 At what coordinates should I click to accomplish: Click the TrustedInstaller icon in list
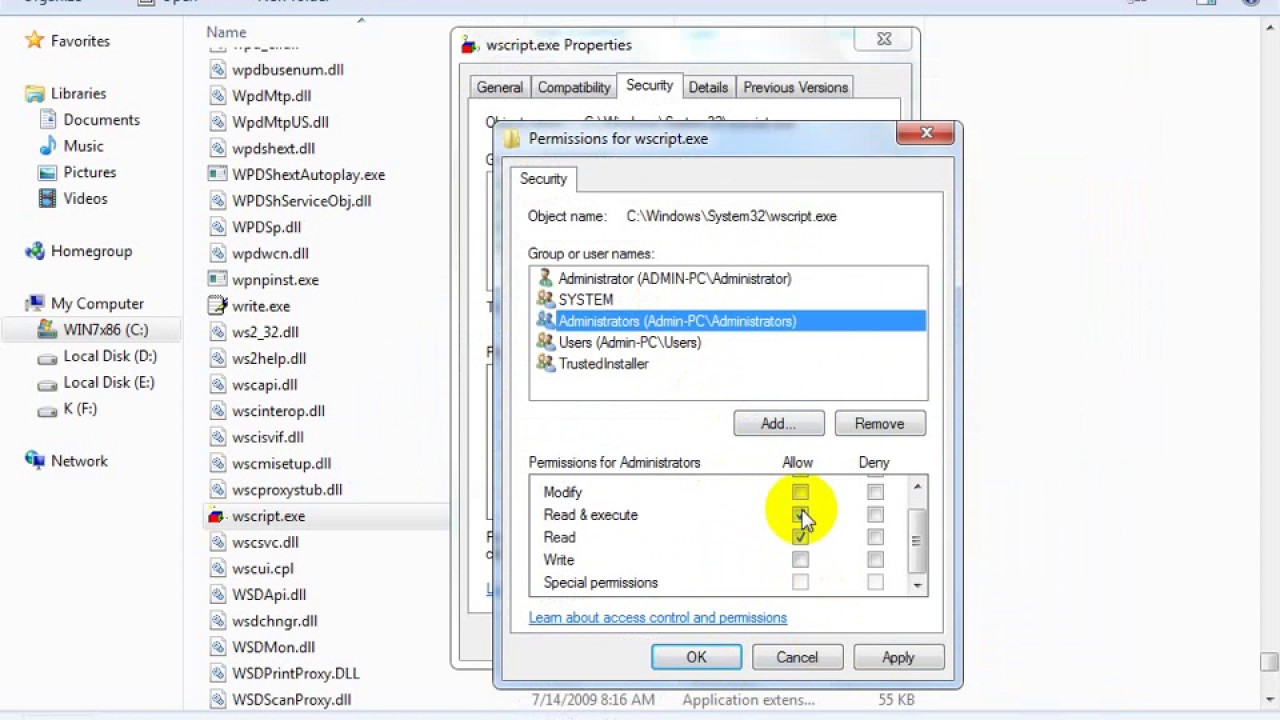click(545, 363)
